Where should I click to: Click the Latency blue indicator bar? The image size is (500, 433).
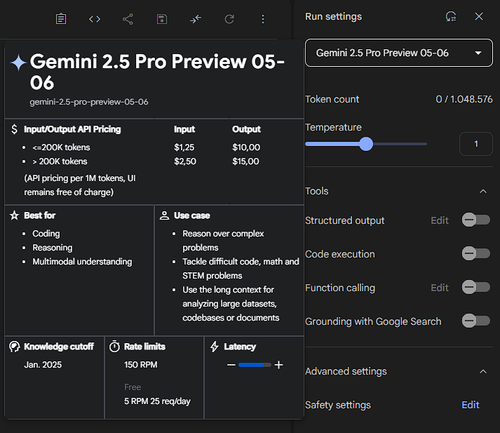click(x=255, y=365)
